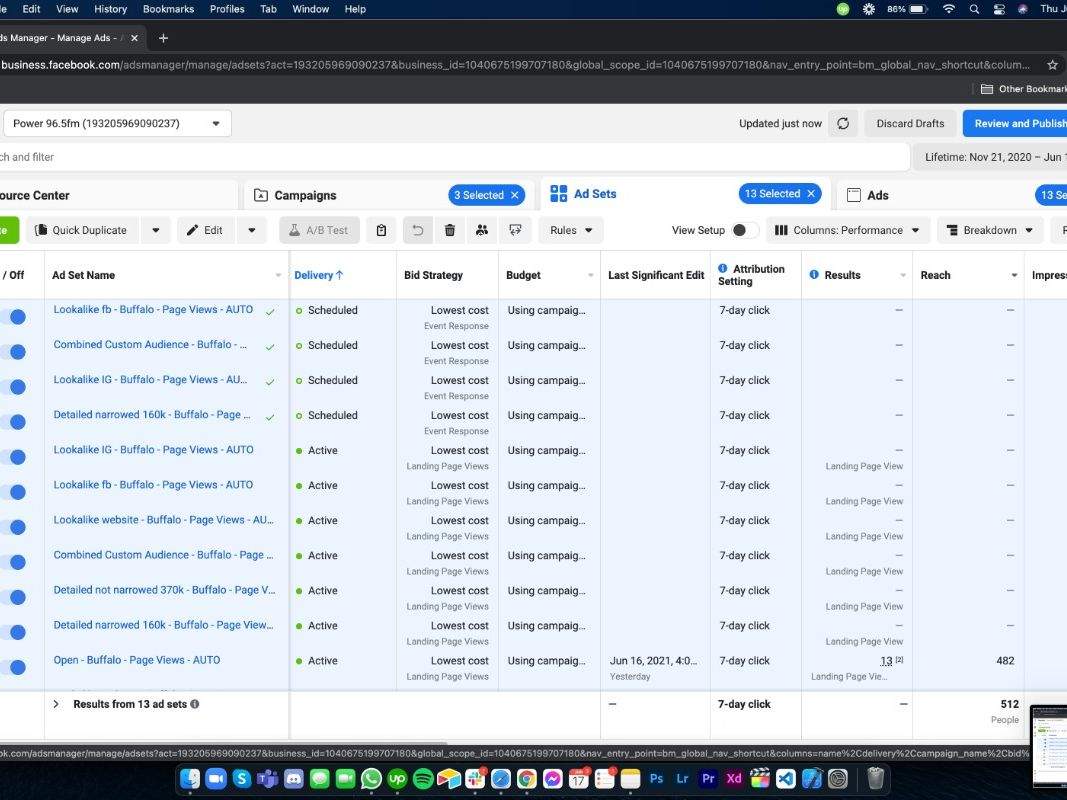Click the trash delete icon in toolbar

pos(450,231)
